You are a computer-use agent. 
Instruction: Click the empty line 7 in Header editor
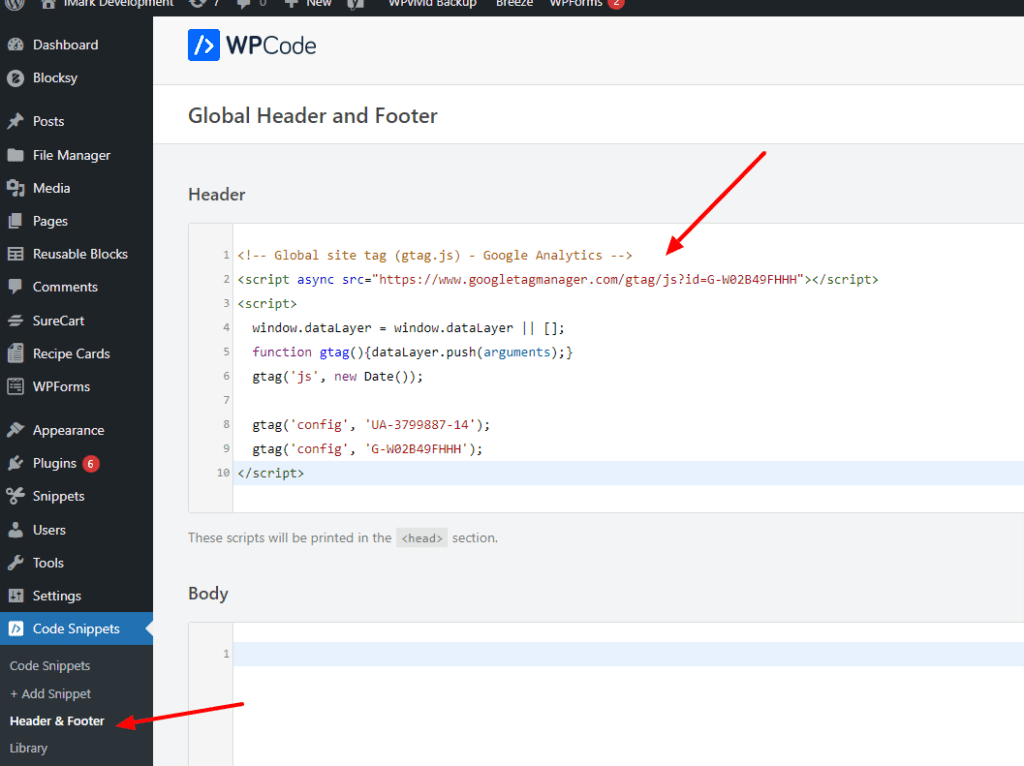pyautogui.click(x=627, y=400)
